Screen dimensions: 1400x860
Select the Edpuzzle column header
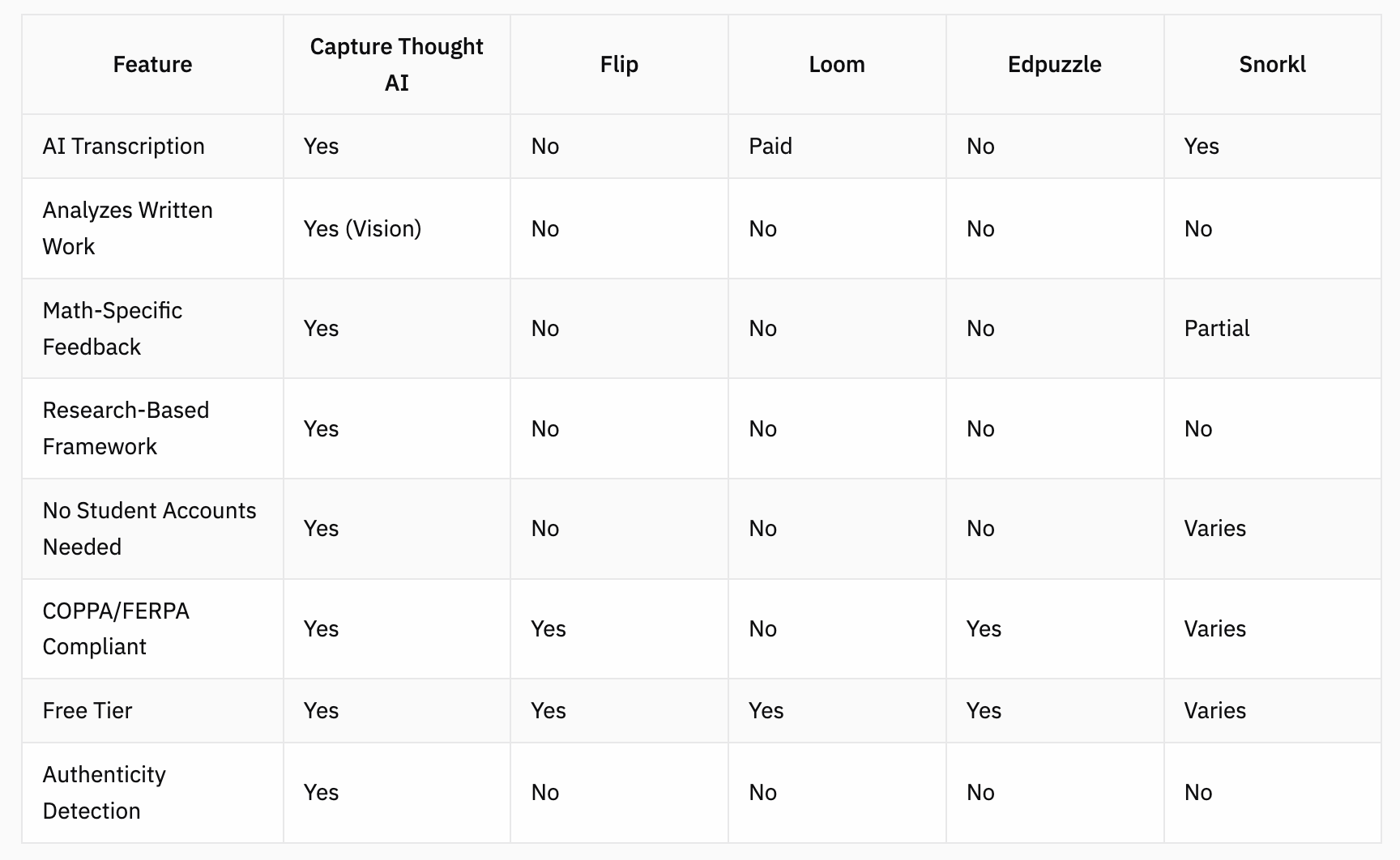tap(1054, 65)
